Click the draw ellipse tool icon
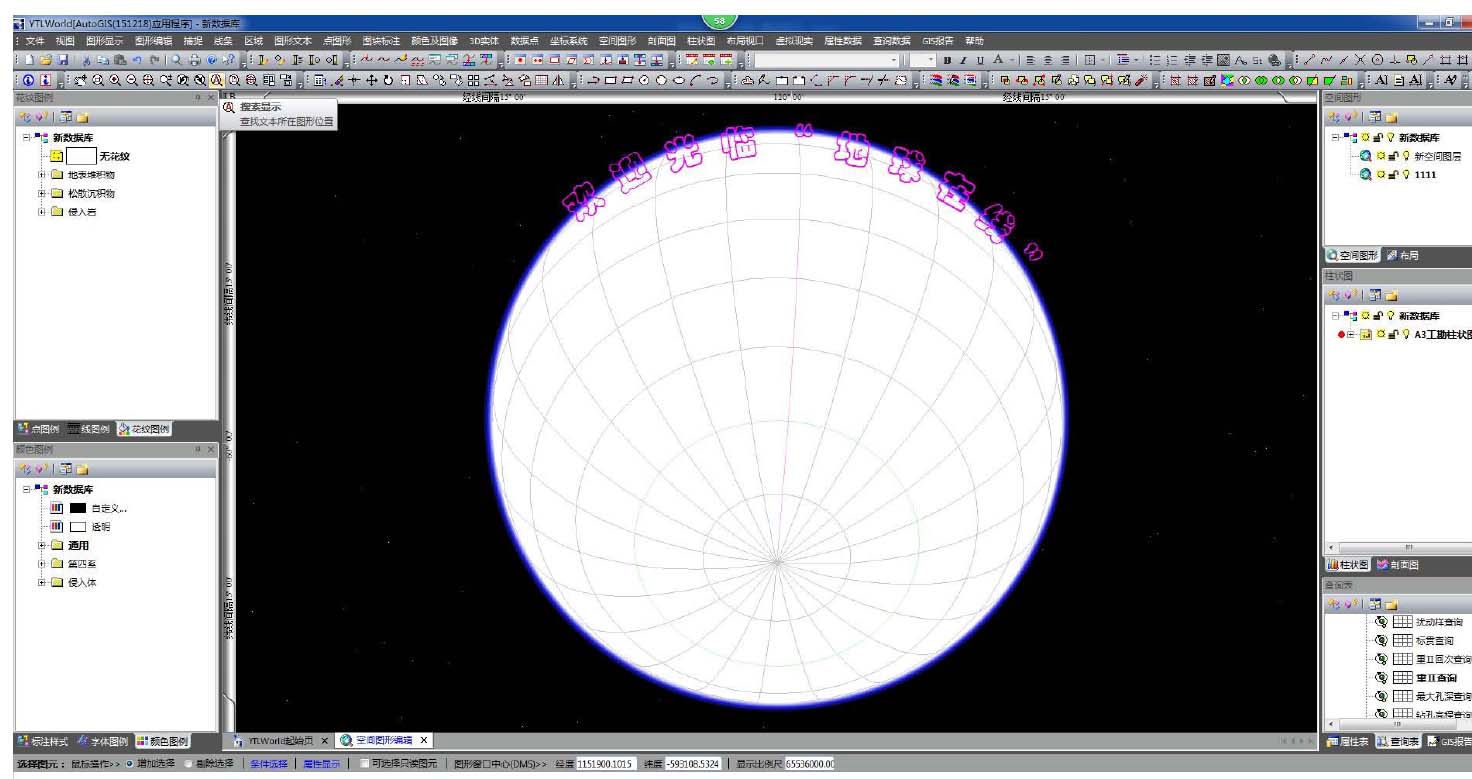1472x779 pixels. tap(678, 80)
